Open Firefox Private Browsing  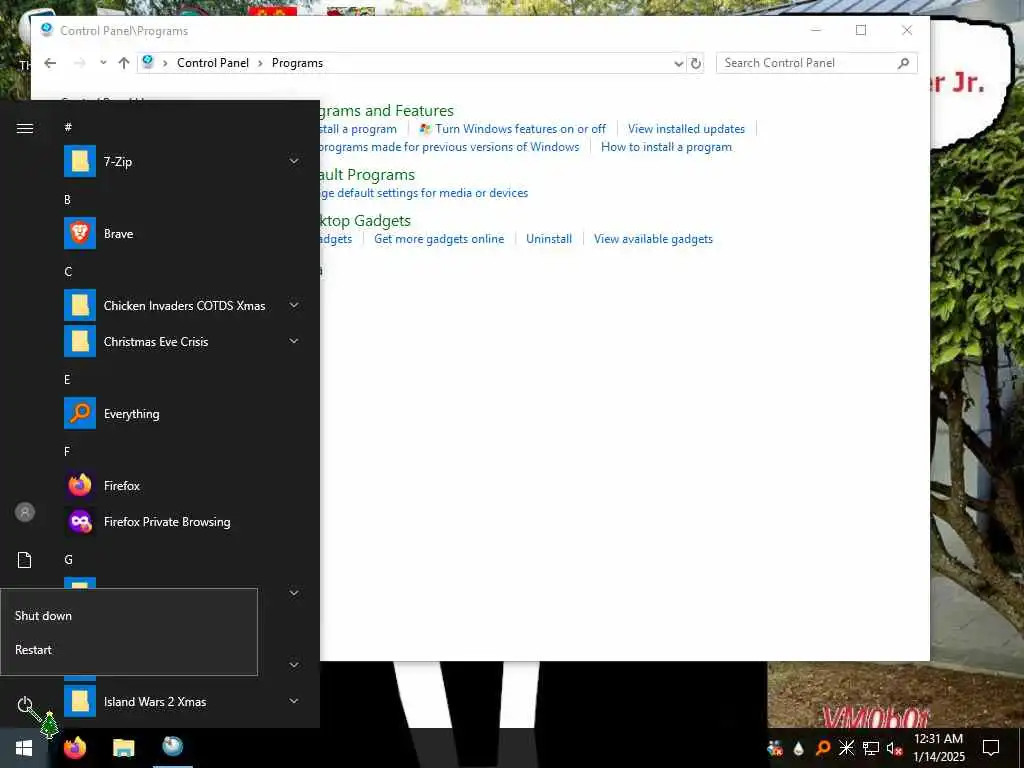182,521
